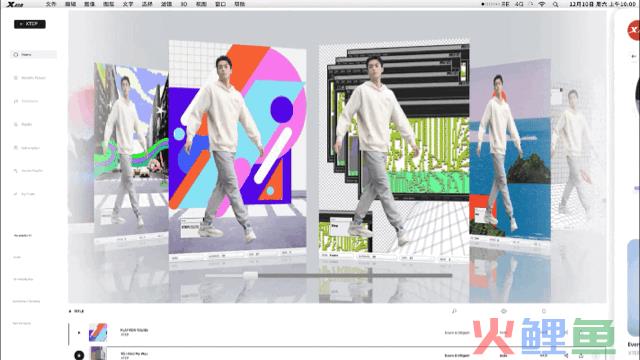Open the 3D menu in the menu bar
Viewport: 640px width, 360px height.
(184, 4)
